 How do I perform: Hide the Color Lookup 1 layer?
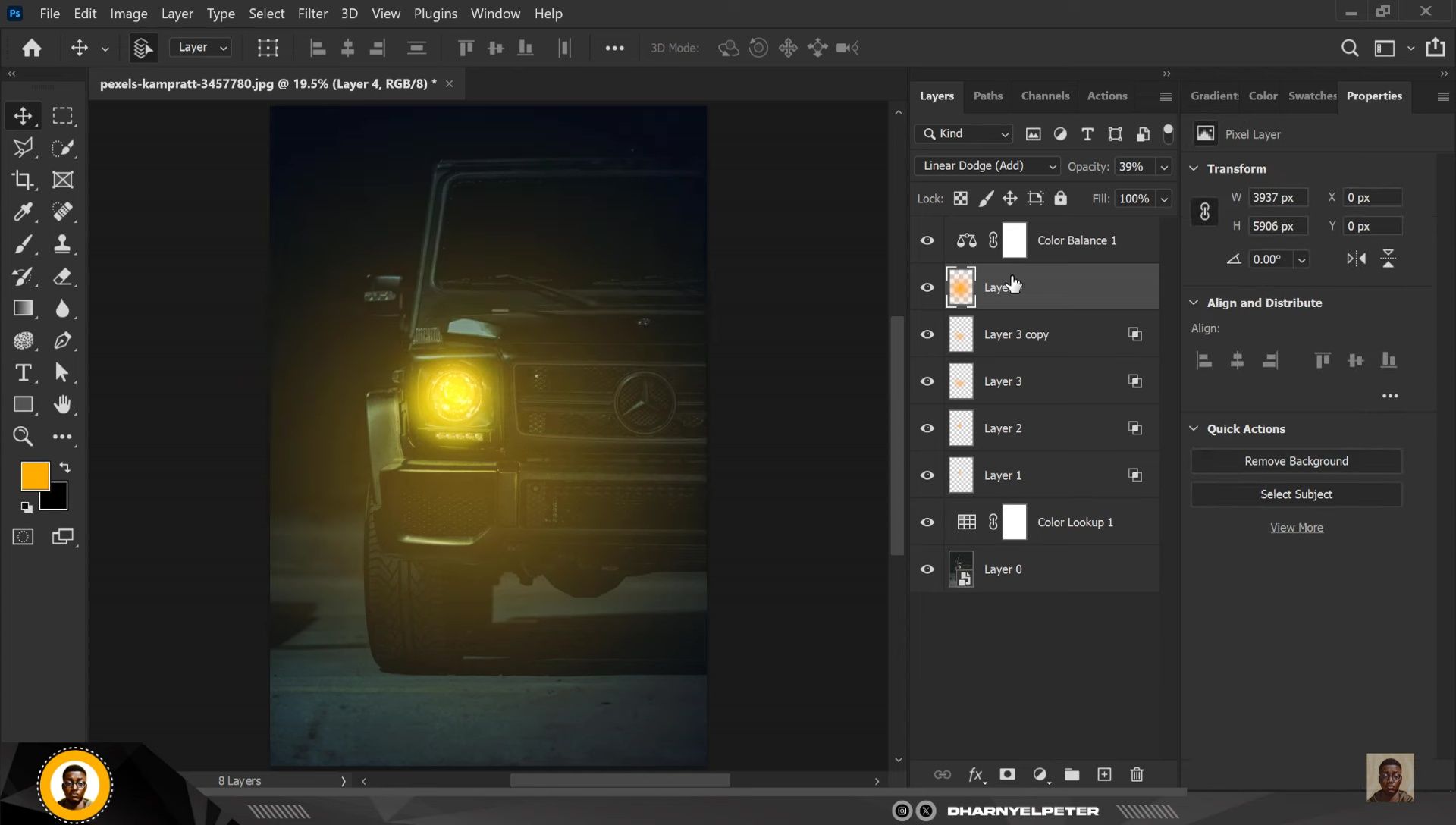click(927, 522)
